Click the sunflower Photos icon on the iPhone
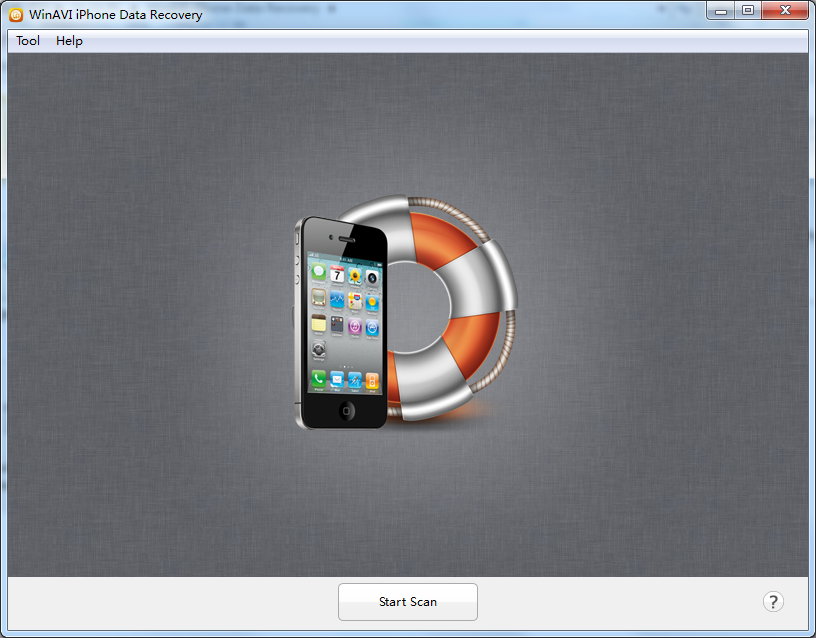This screenshot has height=638, width=816. [x=355, y=276]
